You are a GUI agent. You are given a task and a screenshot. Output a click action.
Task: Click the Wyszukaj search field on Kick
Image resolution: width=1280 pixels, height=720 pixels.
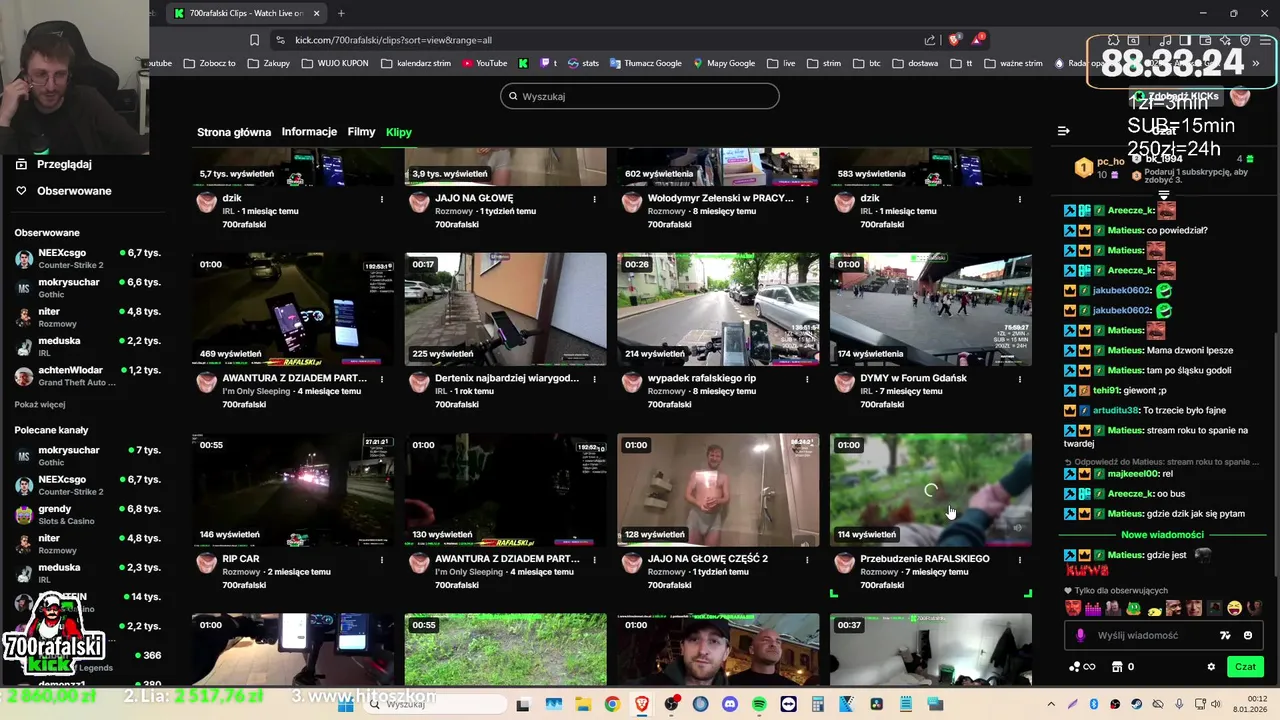pyautogui.click(x=640, y=96)
